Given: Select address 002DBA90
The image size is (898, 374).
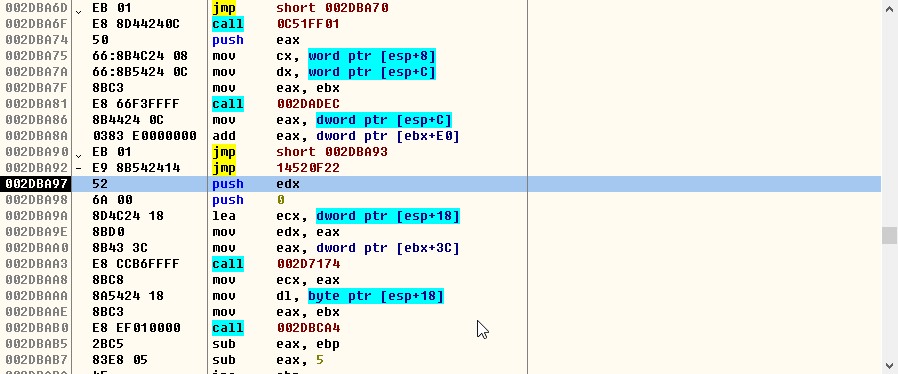Looking at the screenshot, I should coord(37,152).
